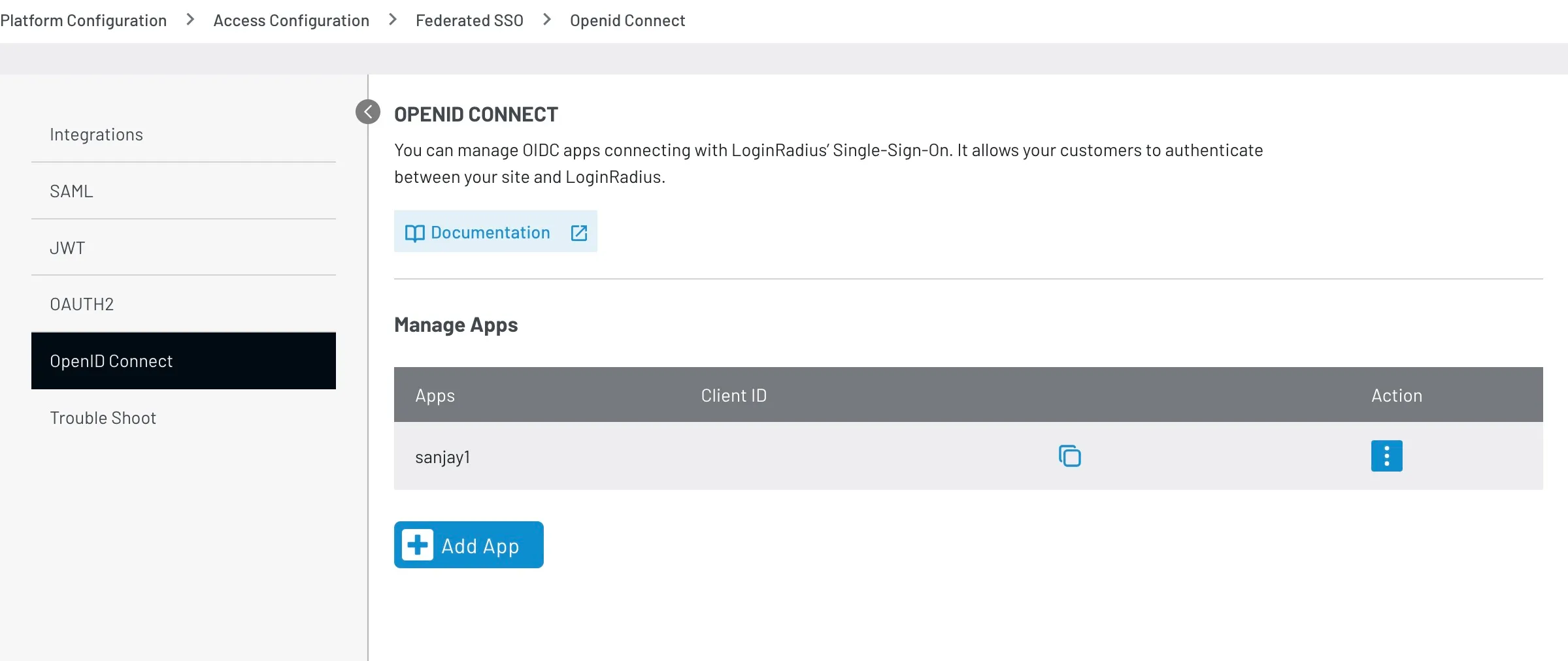
Task: Click the Add App button
Action: [x=469, y=544]
